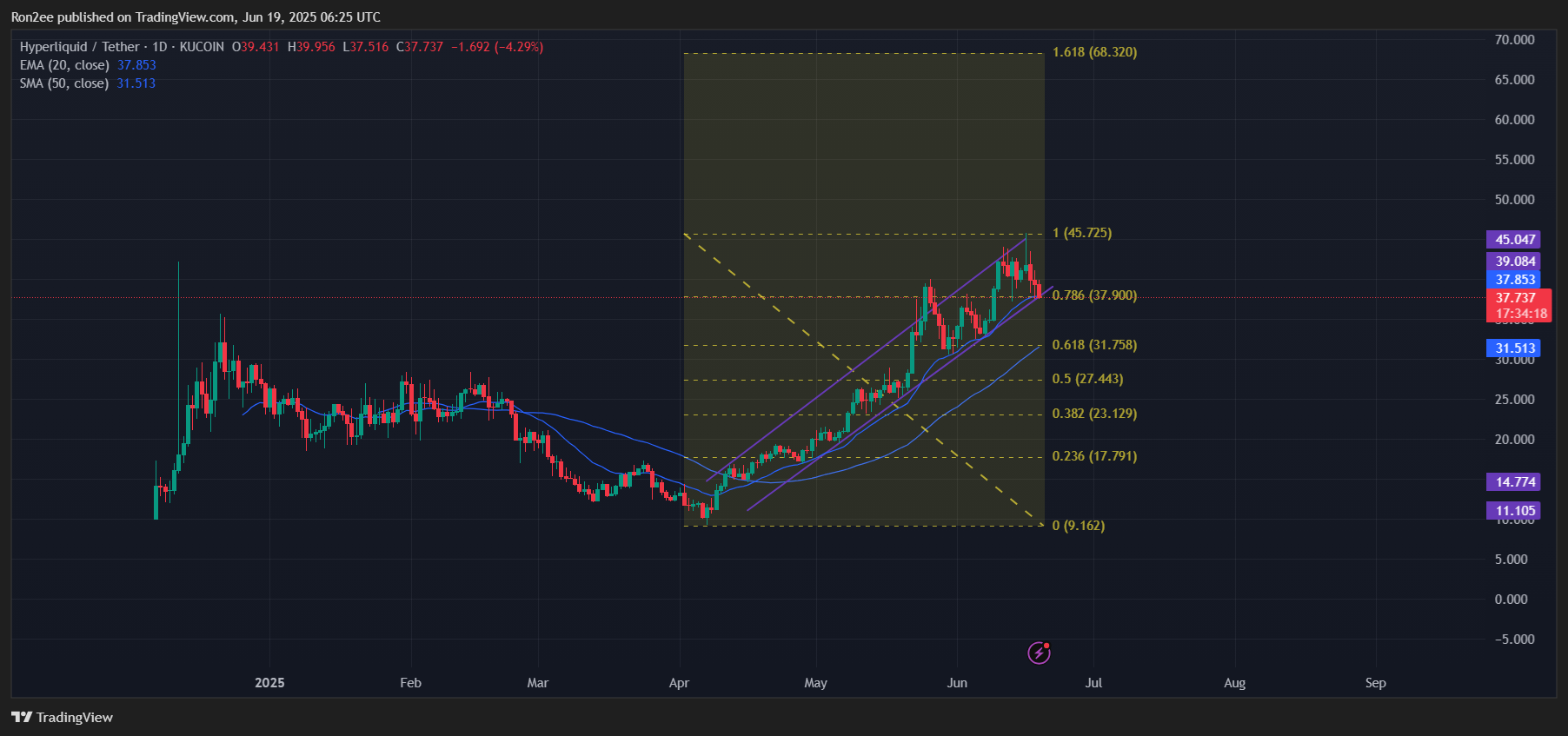Click the SMA (50, close) indicator legend
This screenshot has width=1568, height=736.
click(x=64, y=83)
